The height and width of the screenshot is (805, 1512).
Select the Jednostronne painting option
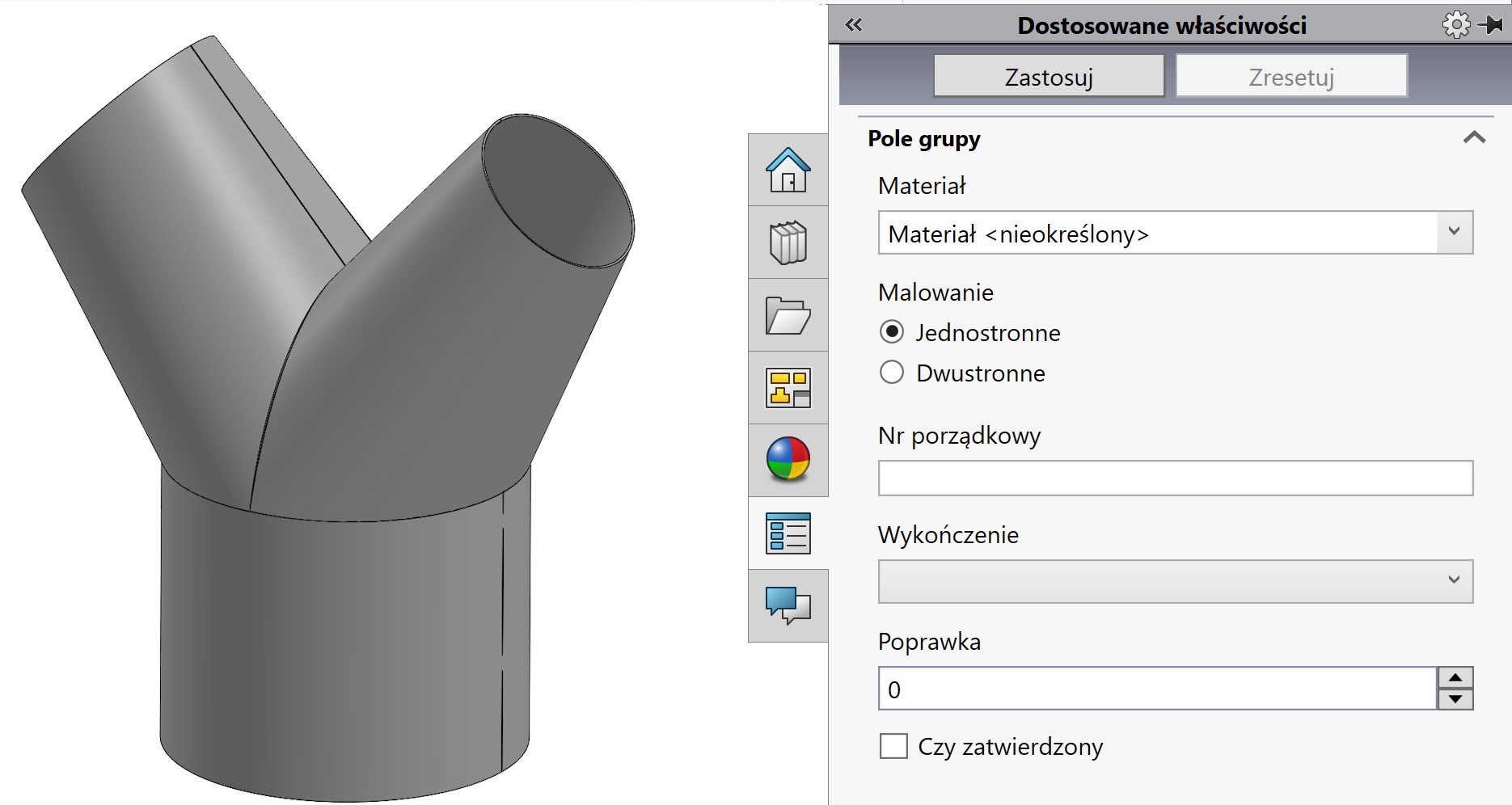(893, 331)
